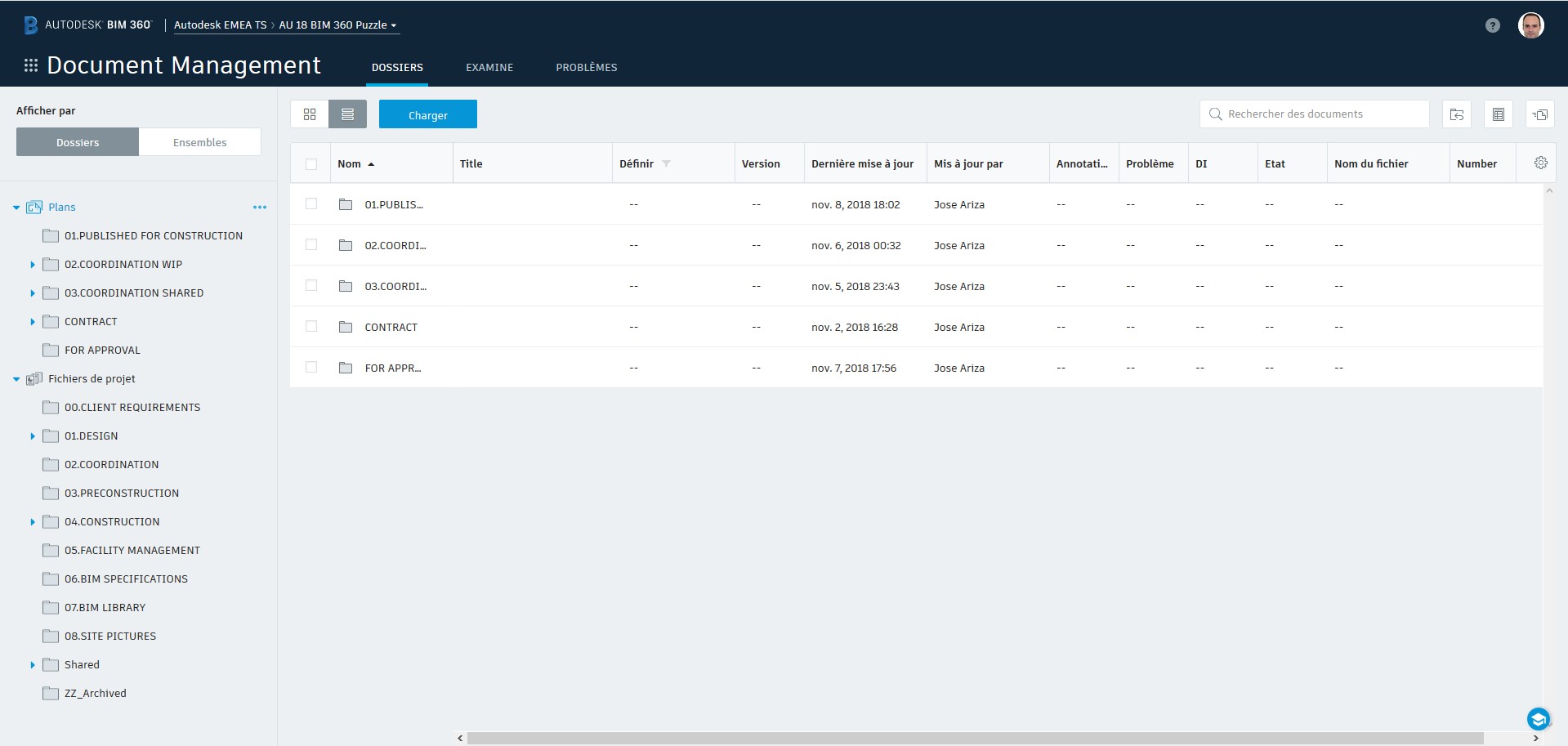Open the column settings gear icon
This screenshot has height=746, width=1568.
[x=1540, y=163]
